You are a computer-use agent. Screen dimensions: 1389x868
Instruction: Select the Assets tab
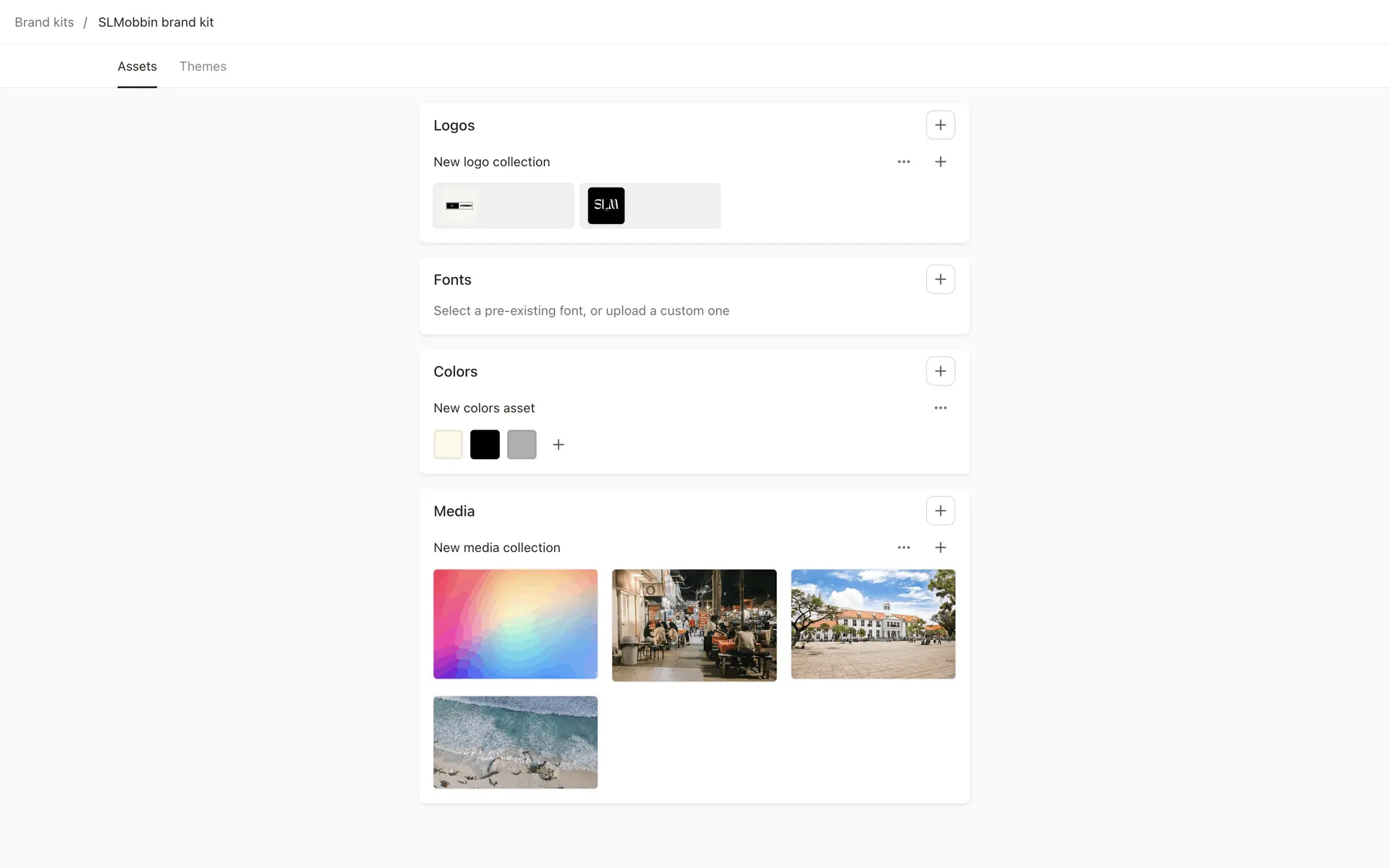coord(137,67)
